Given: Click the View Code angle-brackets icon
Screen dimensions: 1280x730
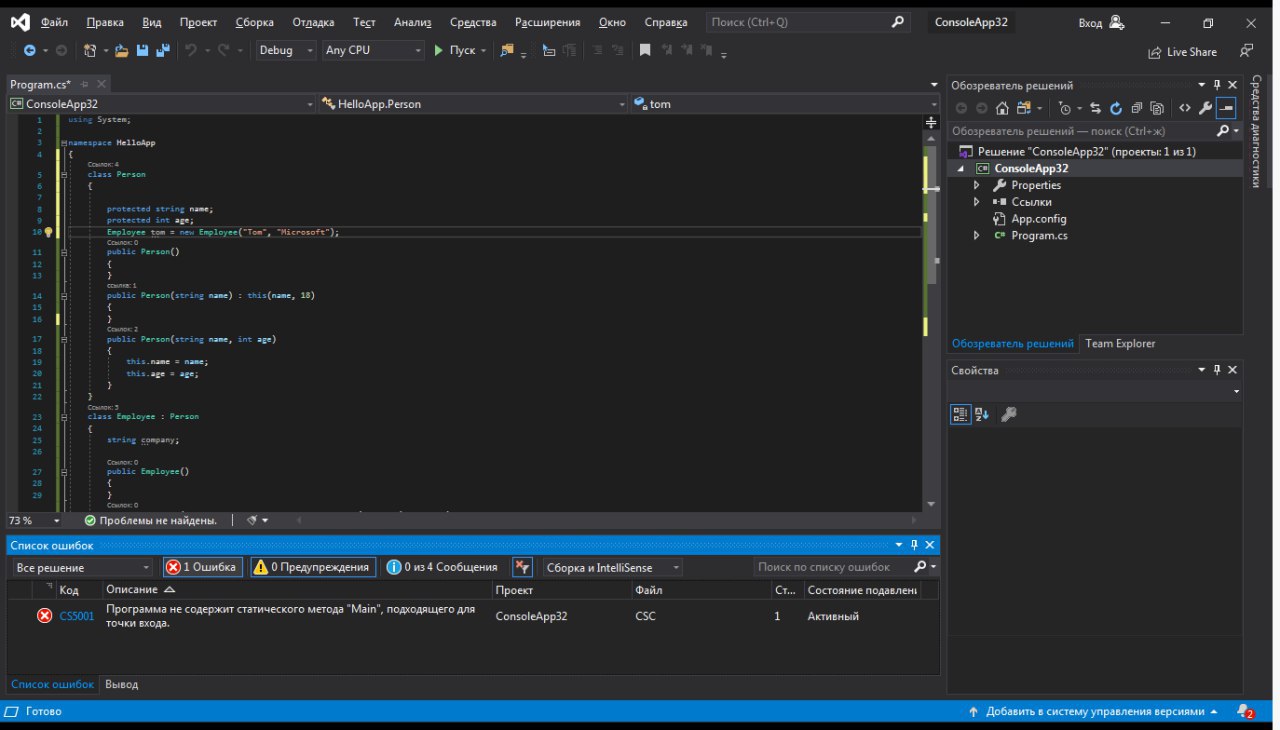Looking at the screenshot, I should click(x=1185, y=108).
